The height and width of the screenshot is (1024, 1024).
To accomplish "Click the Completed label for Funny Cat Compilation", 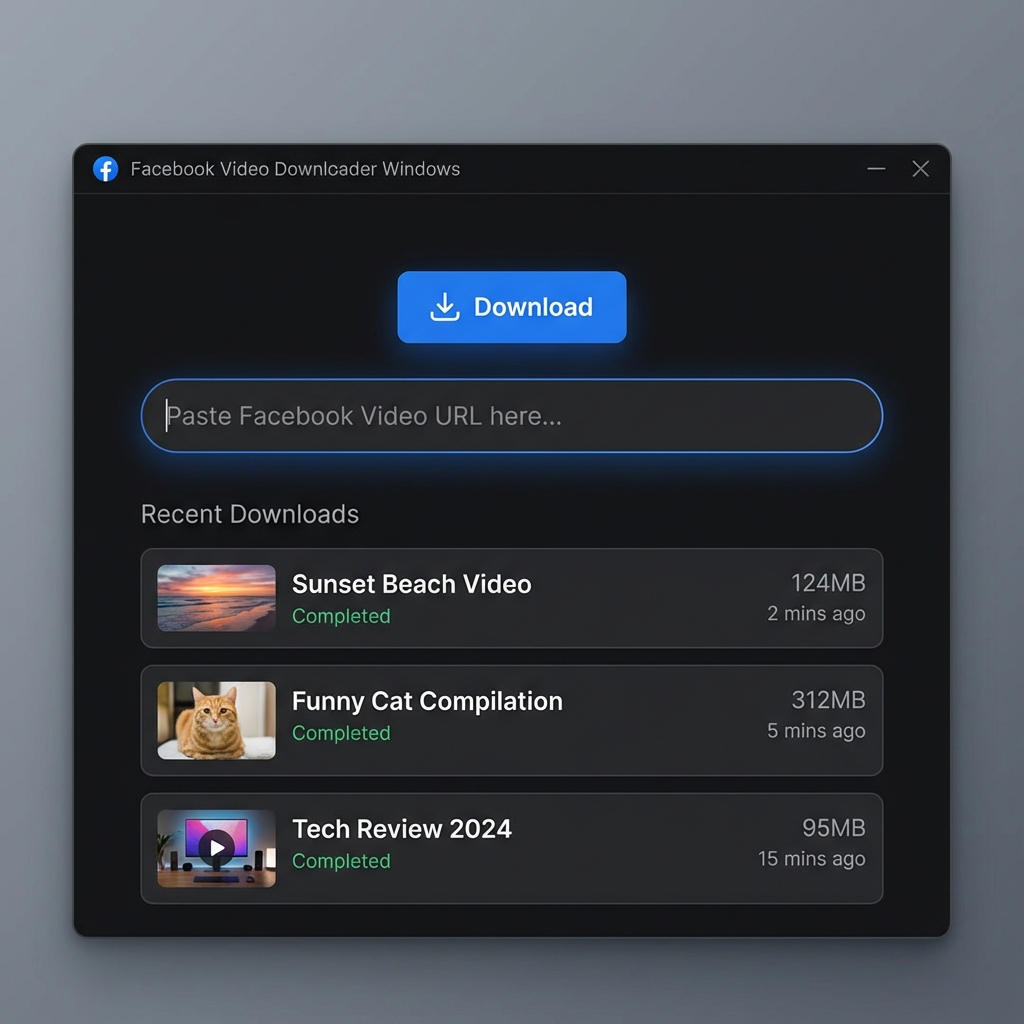I will (x=341, y=733).
